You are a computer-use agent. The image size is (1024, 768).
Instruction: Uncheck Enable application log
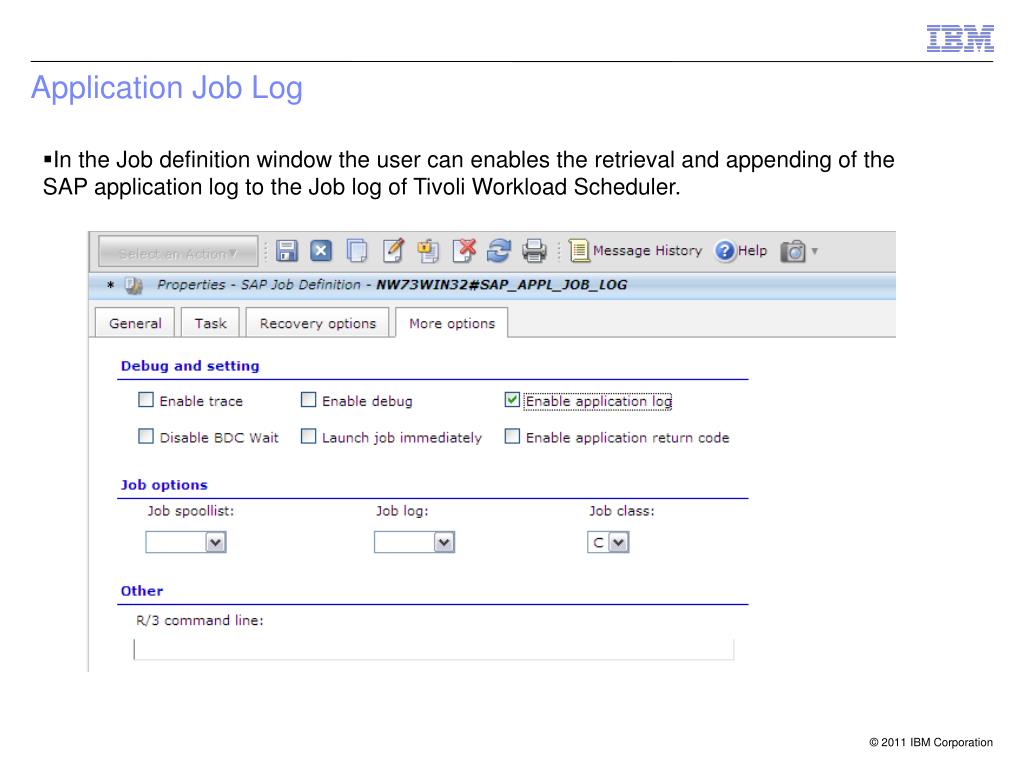point(512,400)
